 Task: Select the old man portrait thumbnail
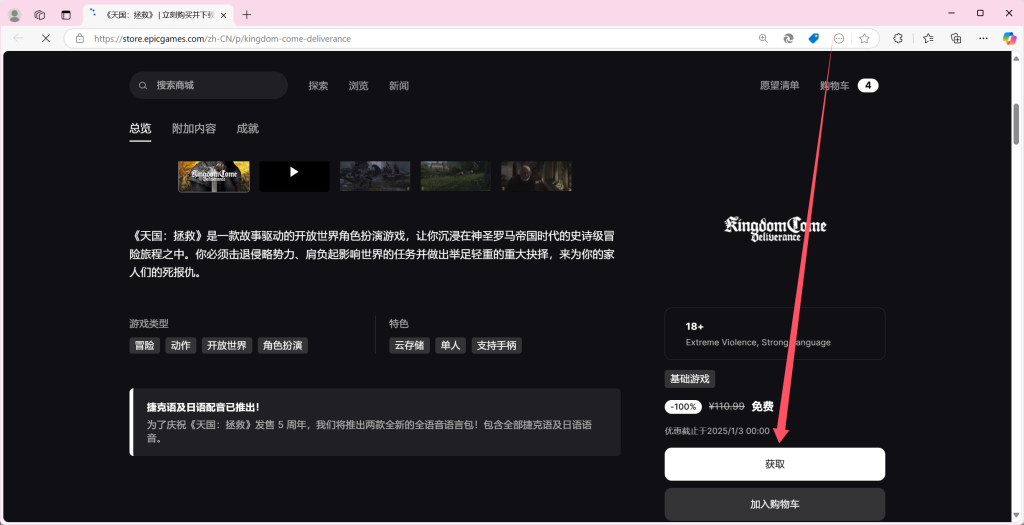coord(536,176)
